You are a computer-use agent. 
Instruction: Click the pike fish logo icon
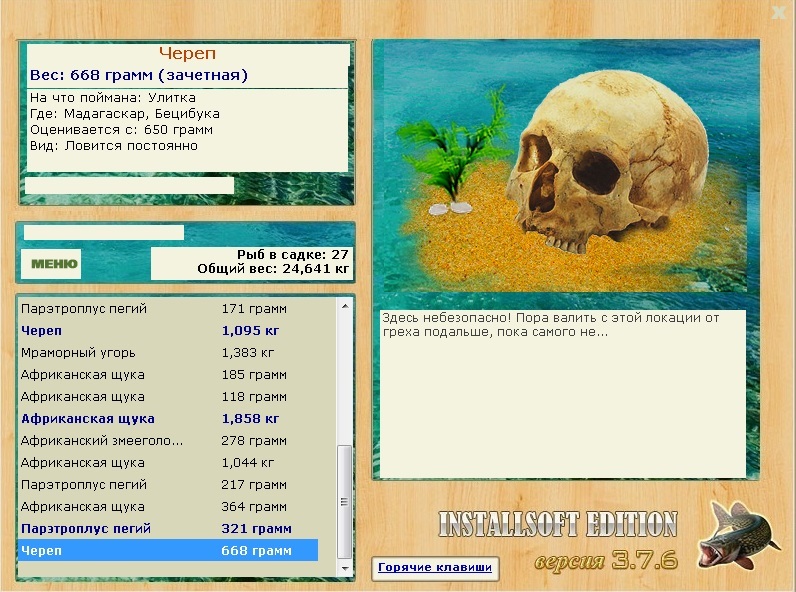point(739,536)
